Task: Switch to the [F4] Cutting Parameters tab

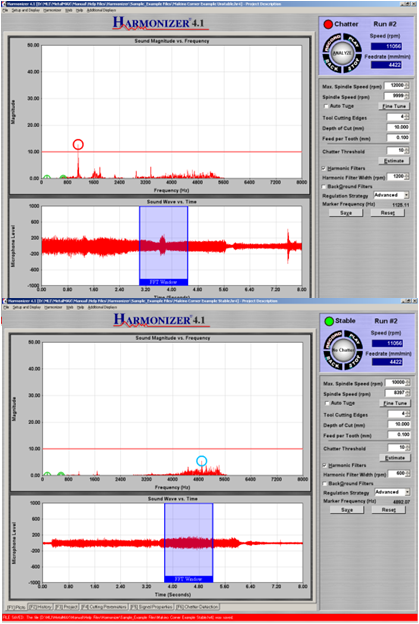Action: (x=103, y=607)
